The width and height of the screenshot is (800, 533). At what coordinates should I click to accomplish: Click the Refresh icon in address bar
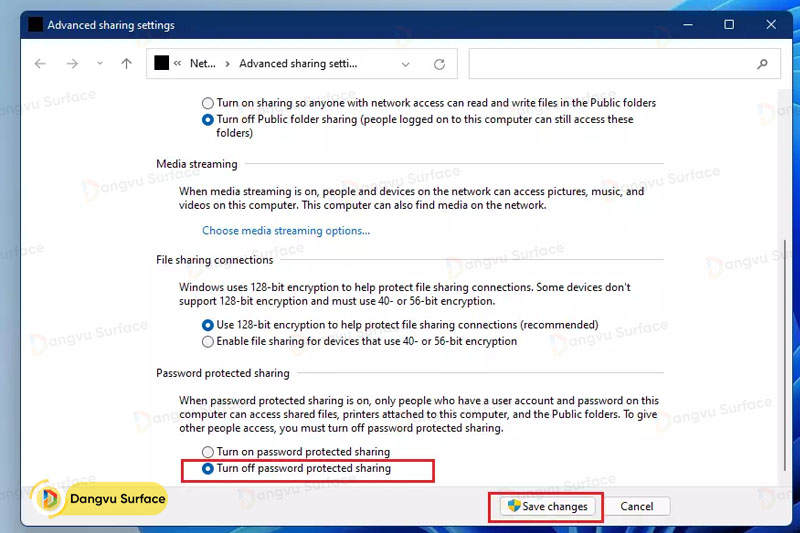(x=439, y=64)
